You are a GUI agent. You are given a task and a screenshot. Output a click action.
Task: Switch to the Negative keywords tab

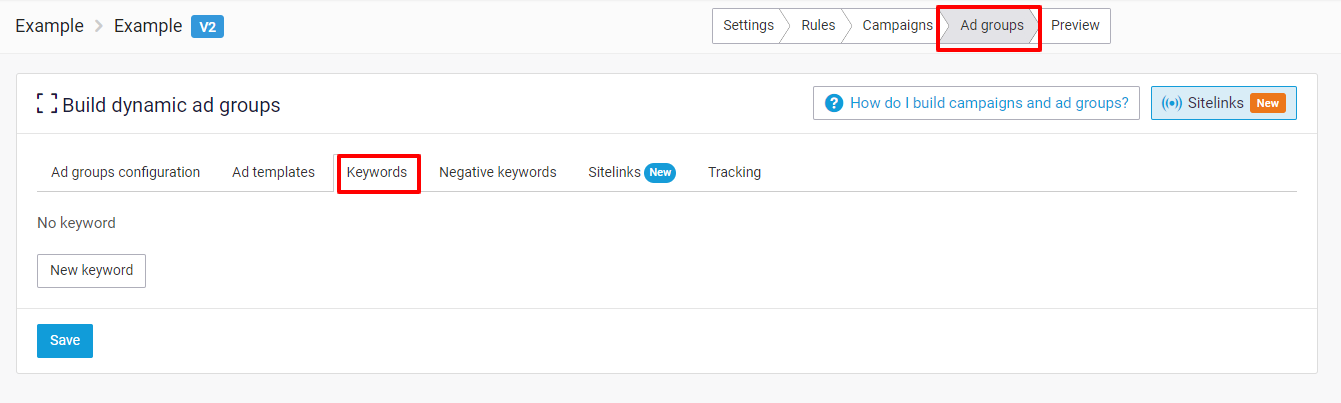pos(497,172)
